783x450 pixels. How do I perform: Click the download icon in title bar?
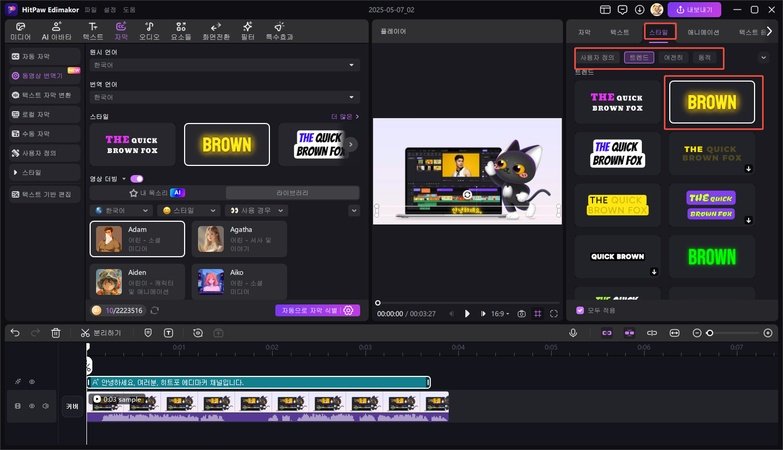[639, 9]
